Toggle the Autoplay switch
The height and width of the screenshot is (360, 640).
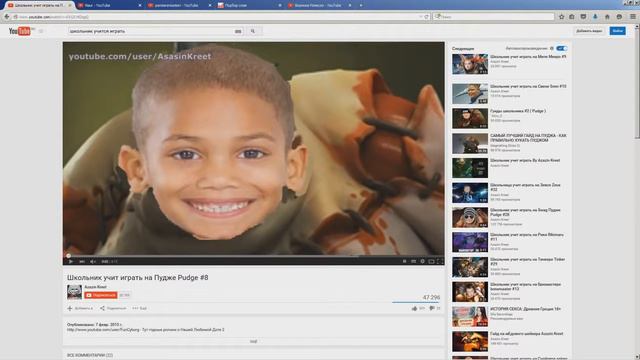(x=562, y=49)
